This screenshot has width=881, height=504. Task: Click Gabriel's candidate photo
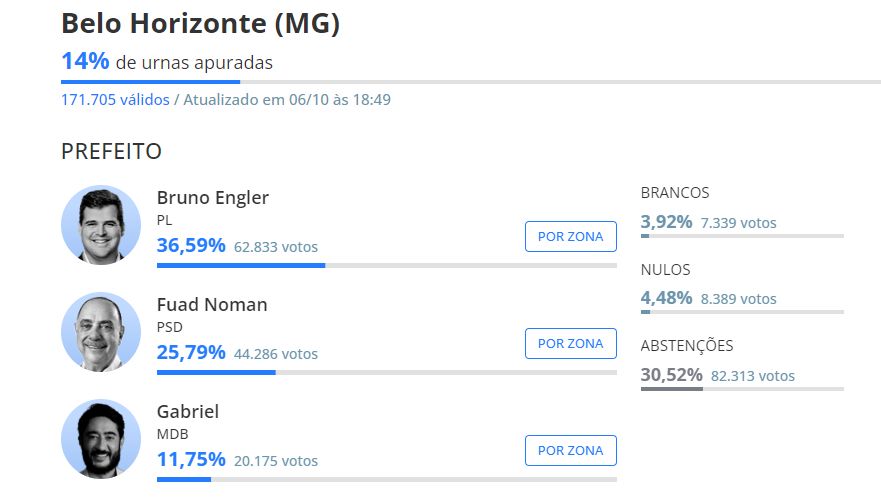(101, 439)
